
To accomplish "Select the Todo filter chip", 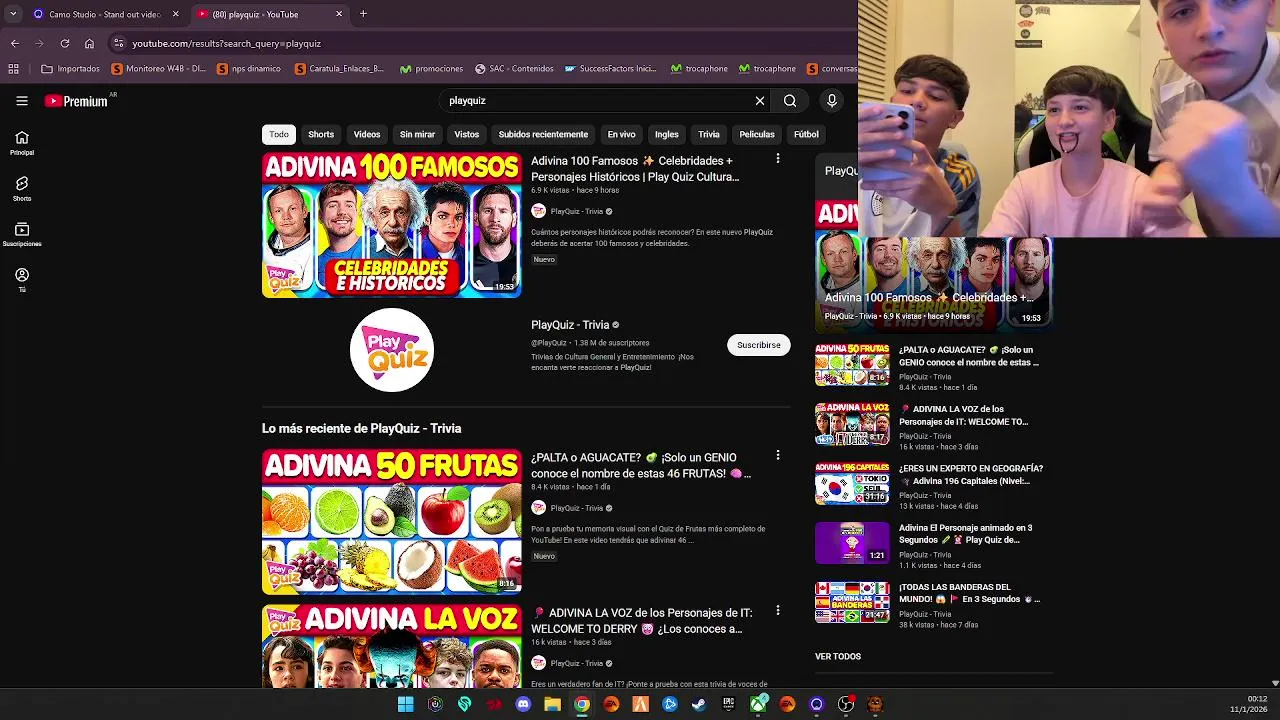I will [279, 134].
